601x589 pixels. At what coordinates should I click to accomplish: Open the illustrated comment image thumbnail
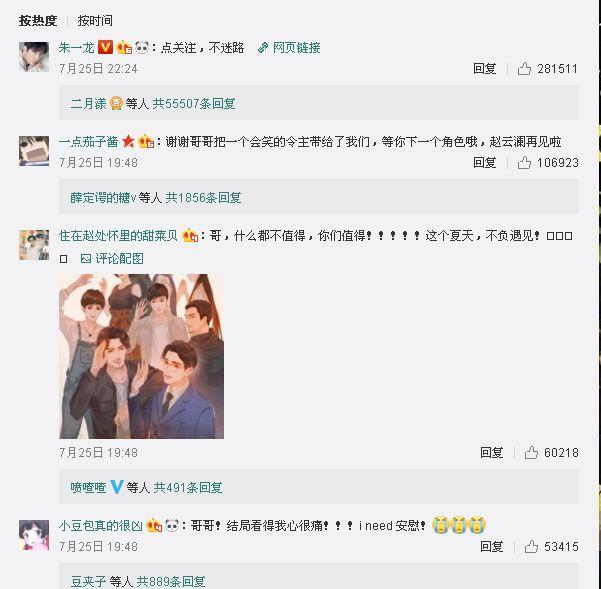(142, 356)
